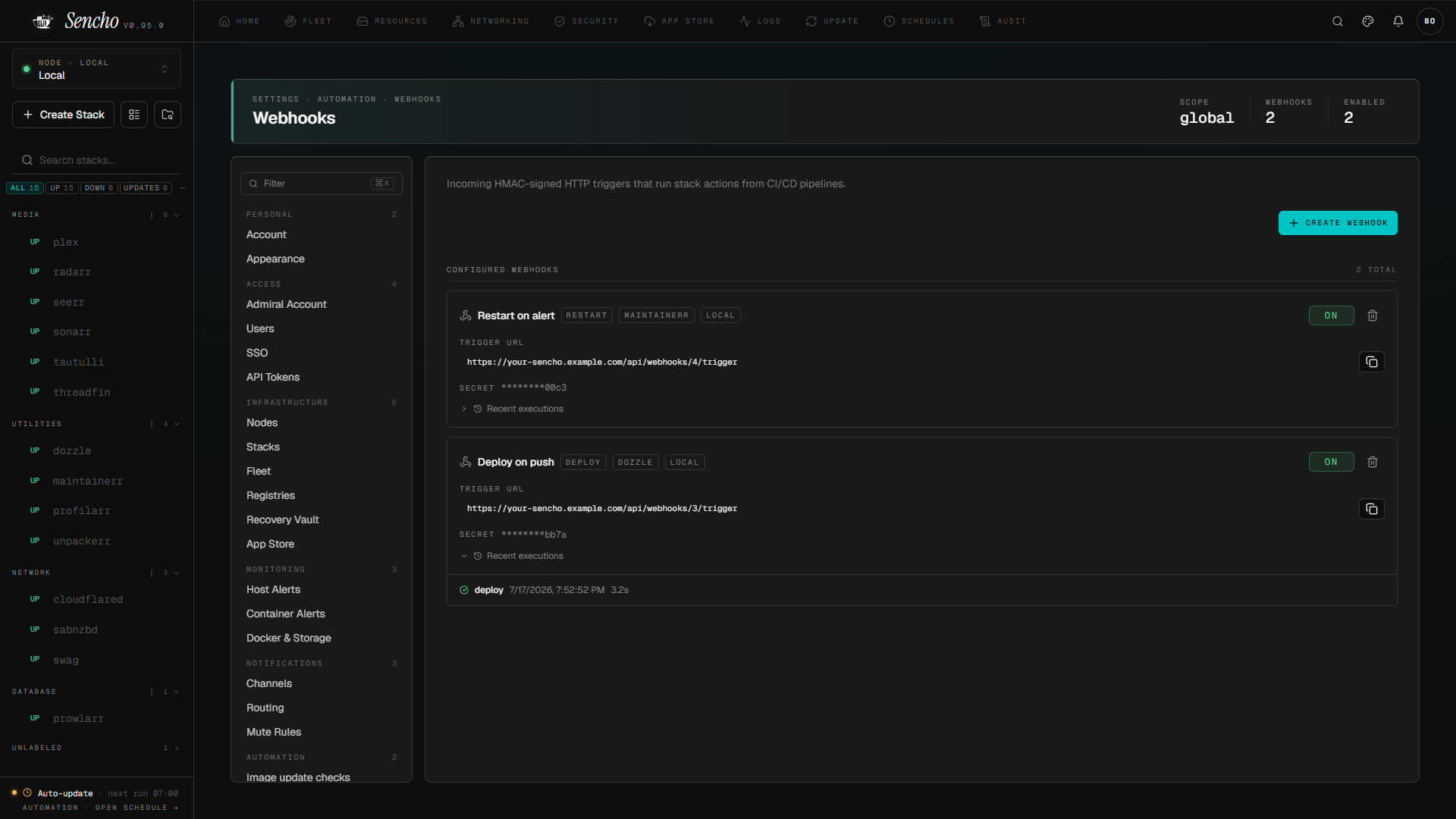Collapse the UTILITIES stack group
This screenshot has height=819, width=1456.
coord(177,424)
